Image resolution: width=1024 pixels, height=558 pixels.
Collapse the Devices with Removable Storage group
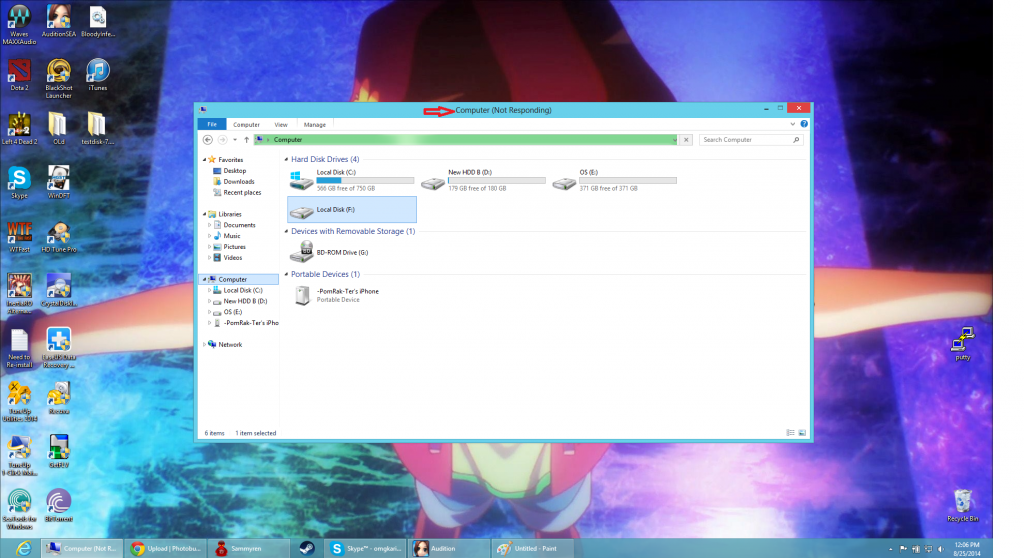point(286,231)
